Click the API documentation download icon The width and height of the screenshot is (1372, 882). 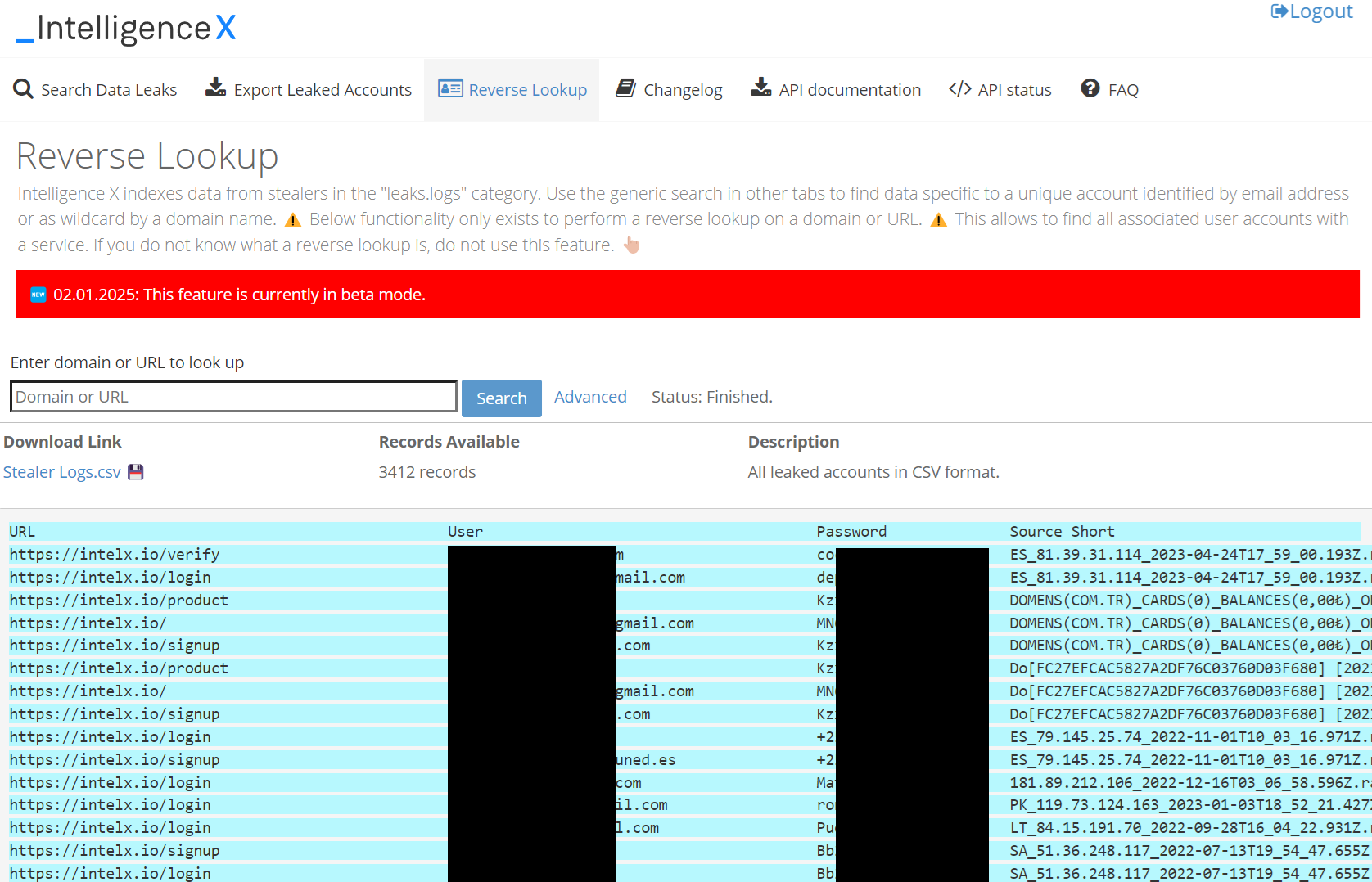(760, 88)
